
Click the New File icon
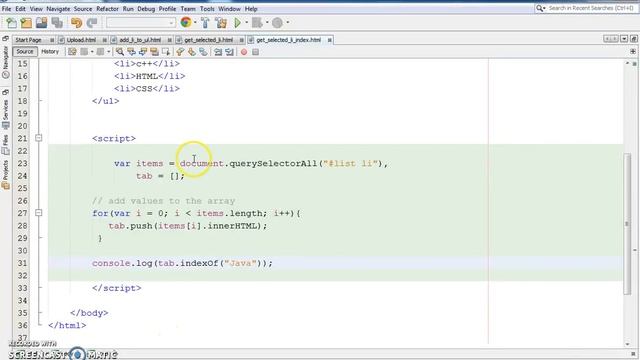[x=11, y=23]
